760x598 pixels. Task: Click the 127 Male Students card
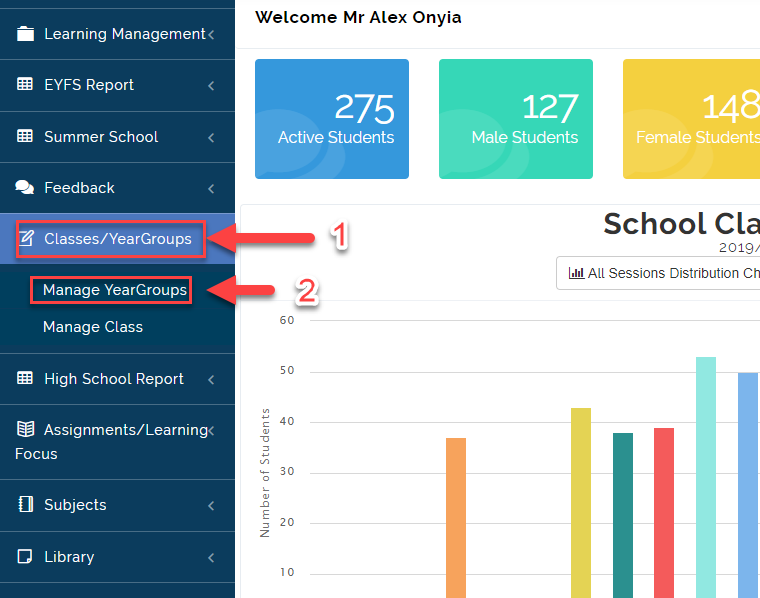coord(516,119)
